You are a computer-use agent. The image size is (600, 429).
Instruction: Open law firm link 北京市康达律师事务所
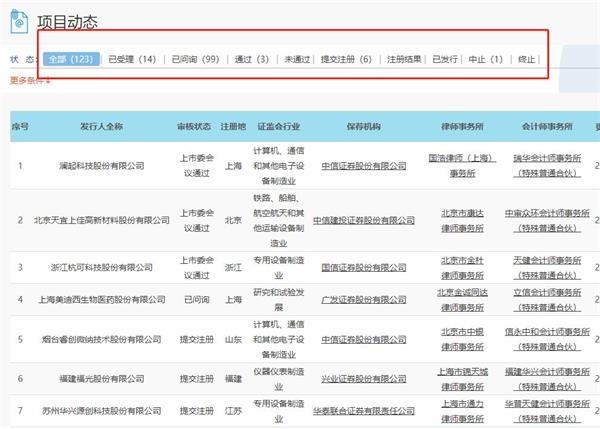tap(462, 220)
